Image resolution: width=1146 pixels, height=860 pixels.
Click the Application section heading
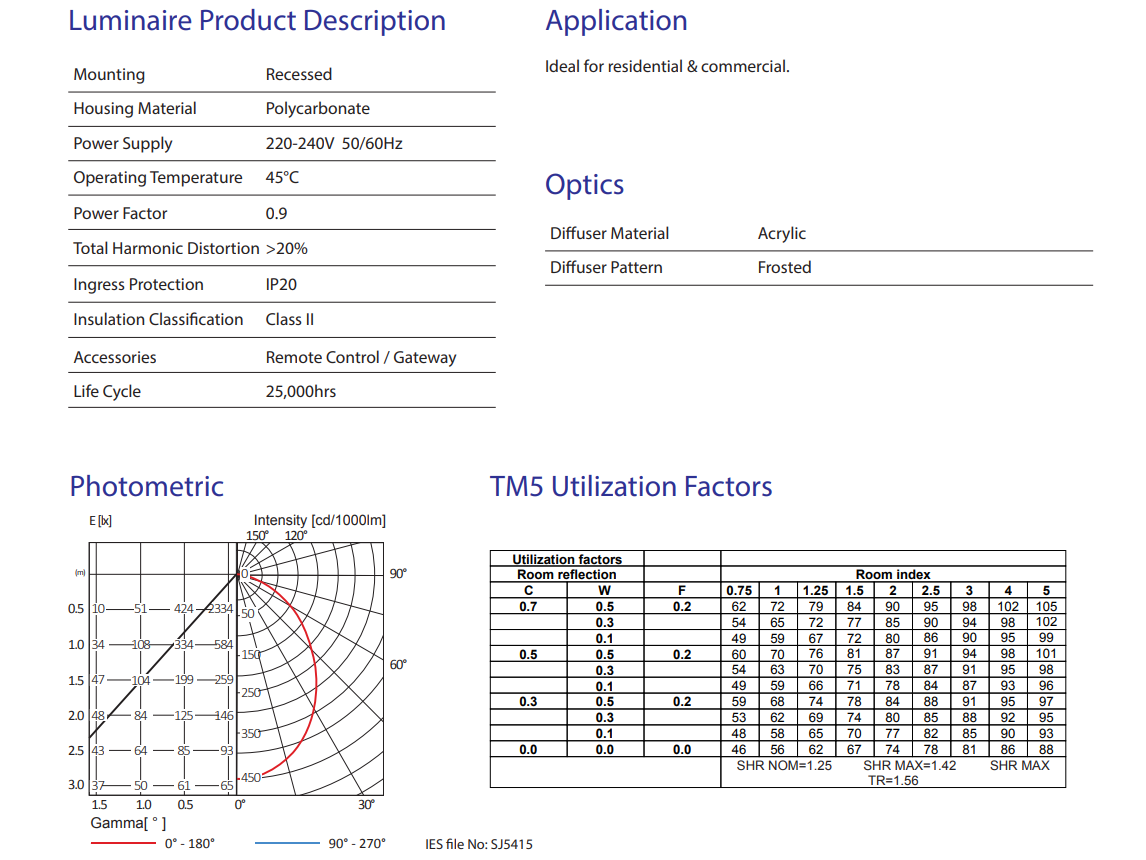tap(616, 21)
